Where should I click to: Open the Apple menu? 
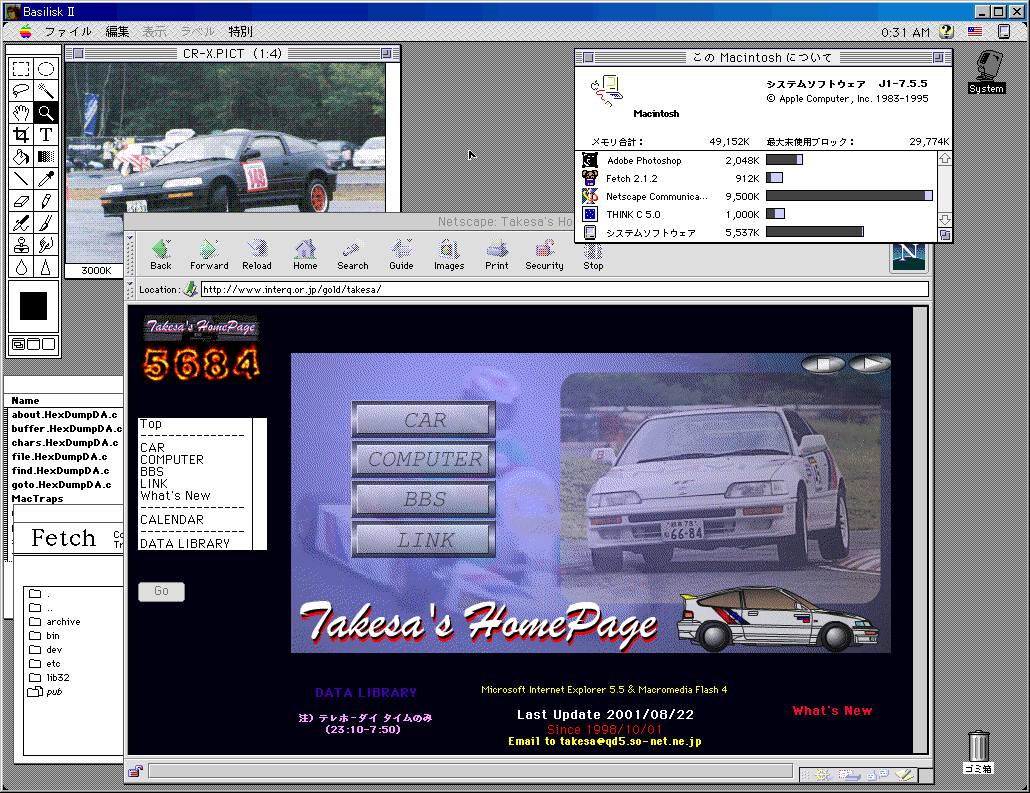[26, 32]
